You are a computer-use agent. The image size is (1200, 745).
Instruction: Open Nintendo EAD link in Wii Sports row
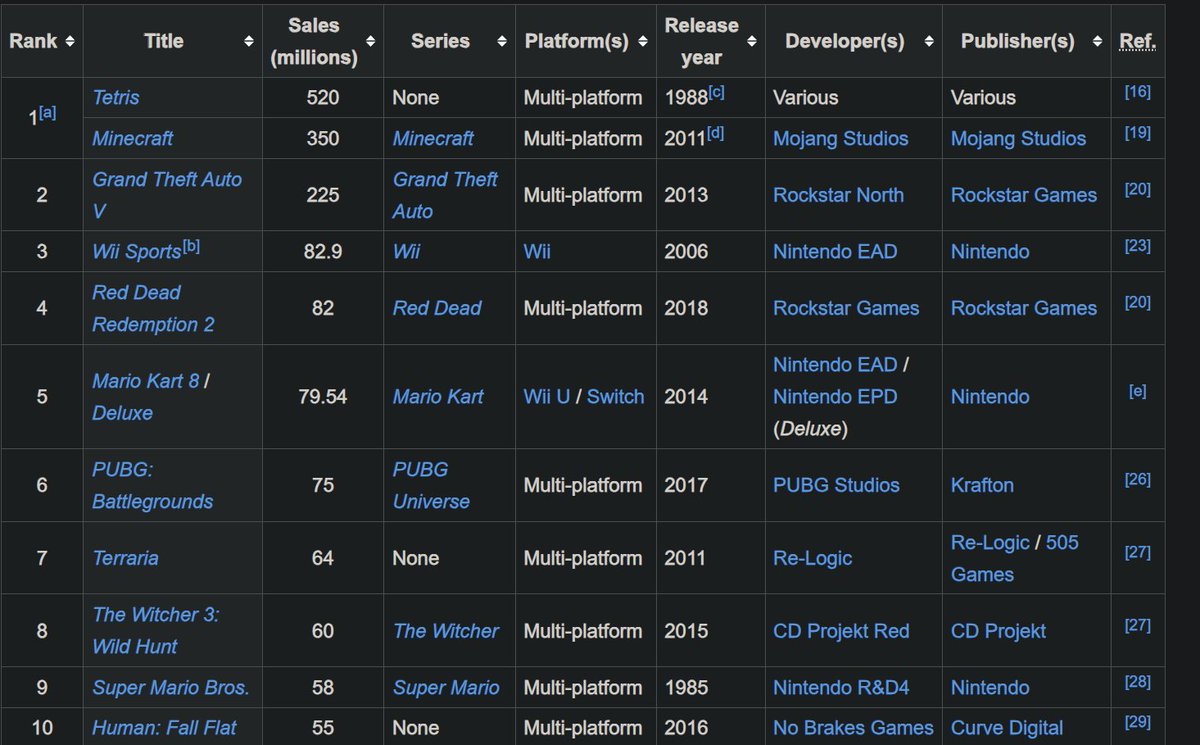(835, 252)
